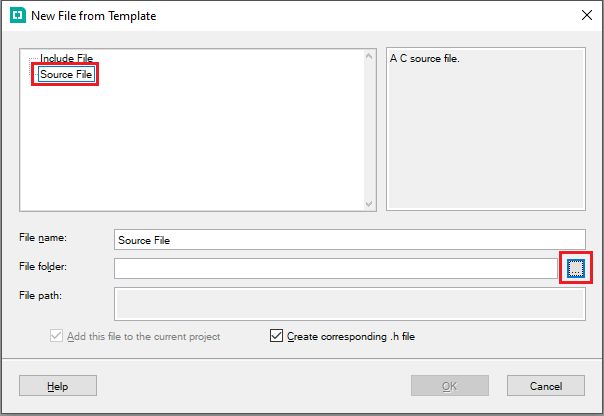Click the File folder input field

pos(336,268)
